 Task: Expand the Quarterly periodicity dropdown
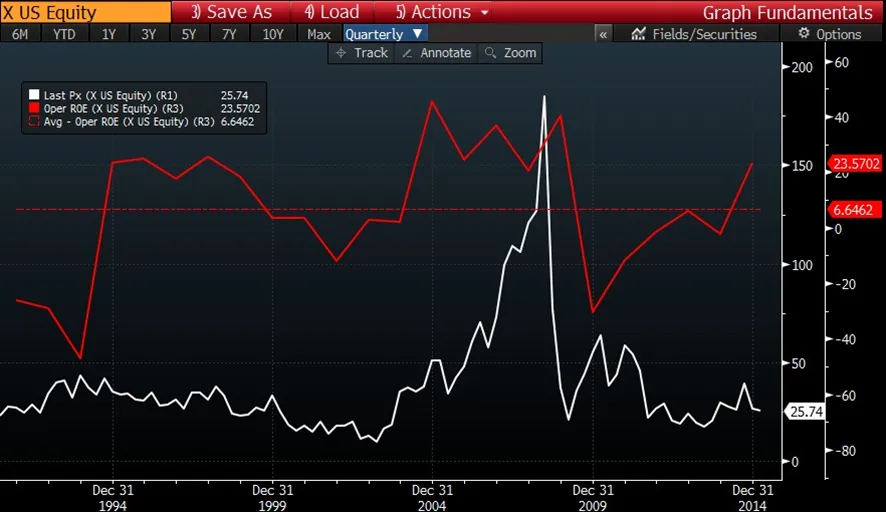[x=384, y=34]
